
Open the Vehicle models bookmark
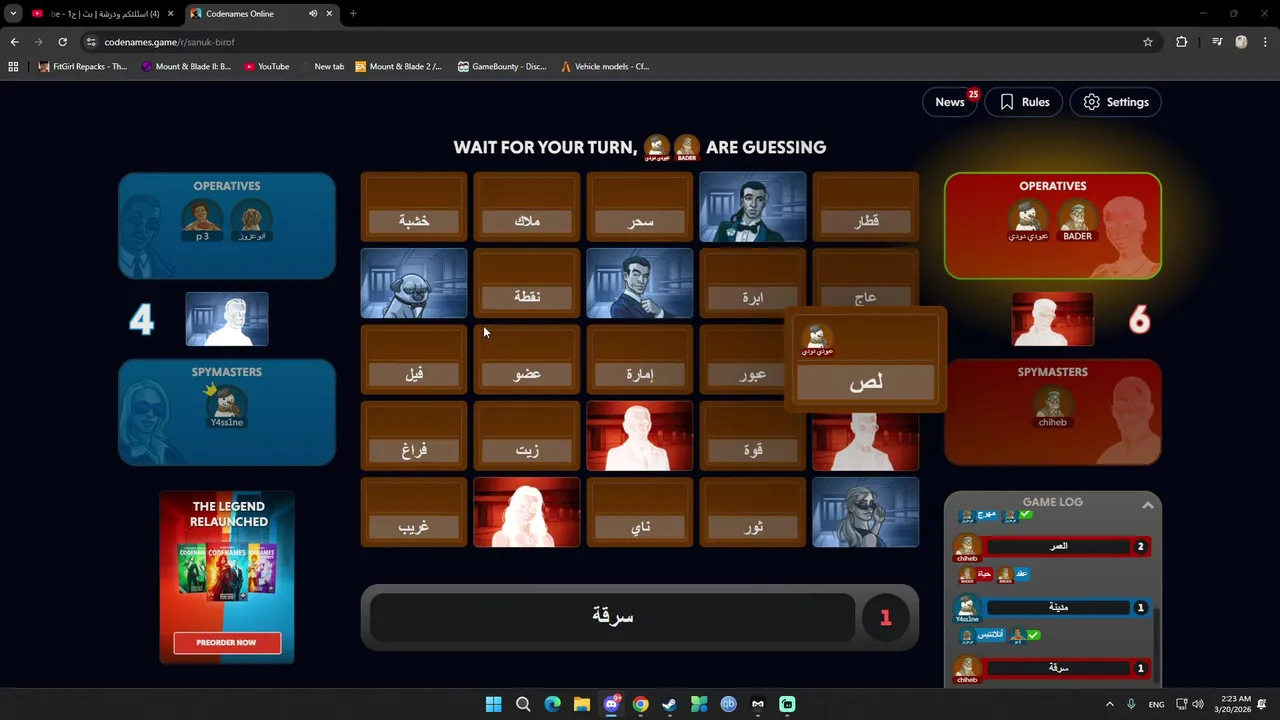(x=605, y=67)
